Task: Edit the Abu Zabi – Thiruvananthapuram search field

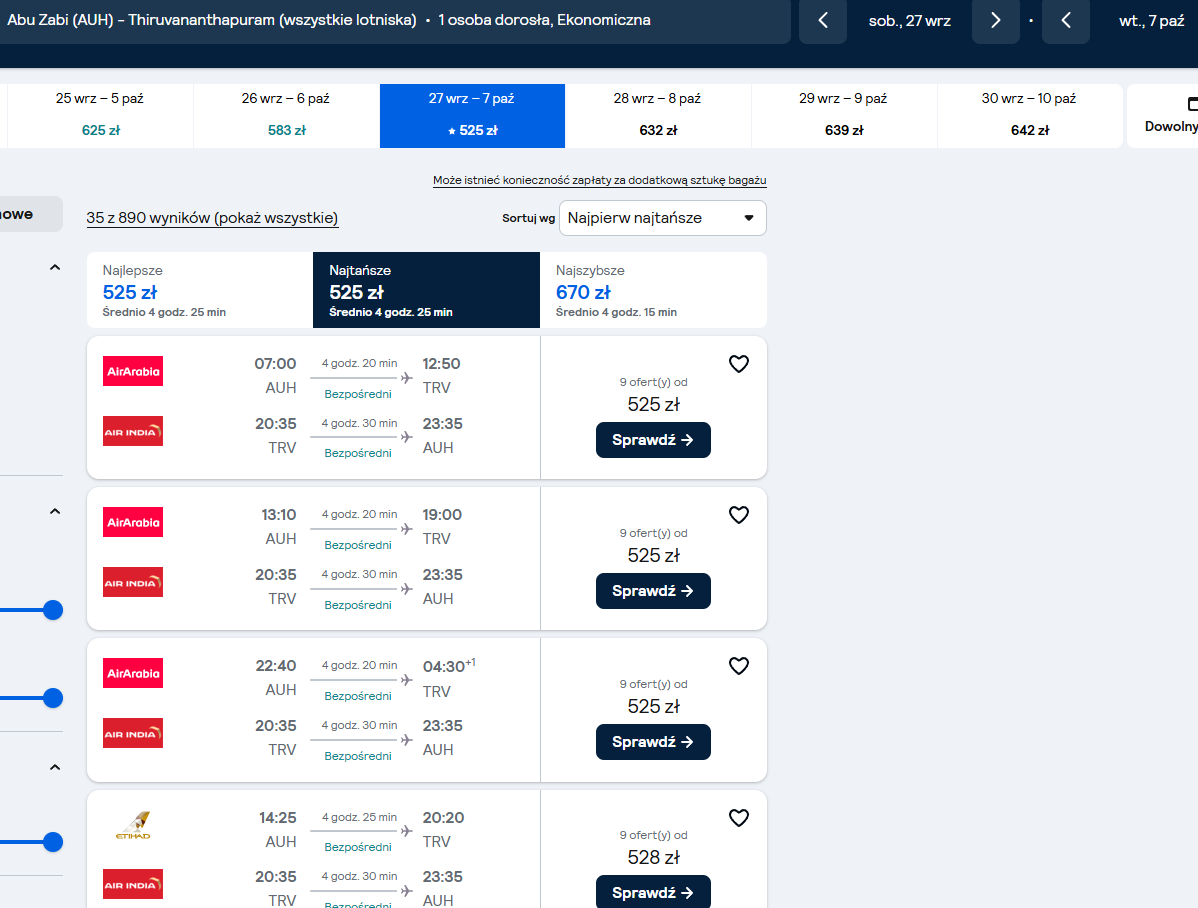Action: pos(395,21)
